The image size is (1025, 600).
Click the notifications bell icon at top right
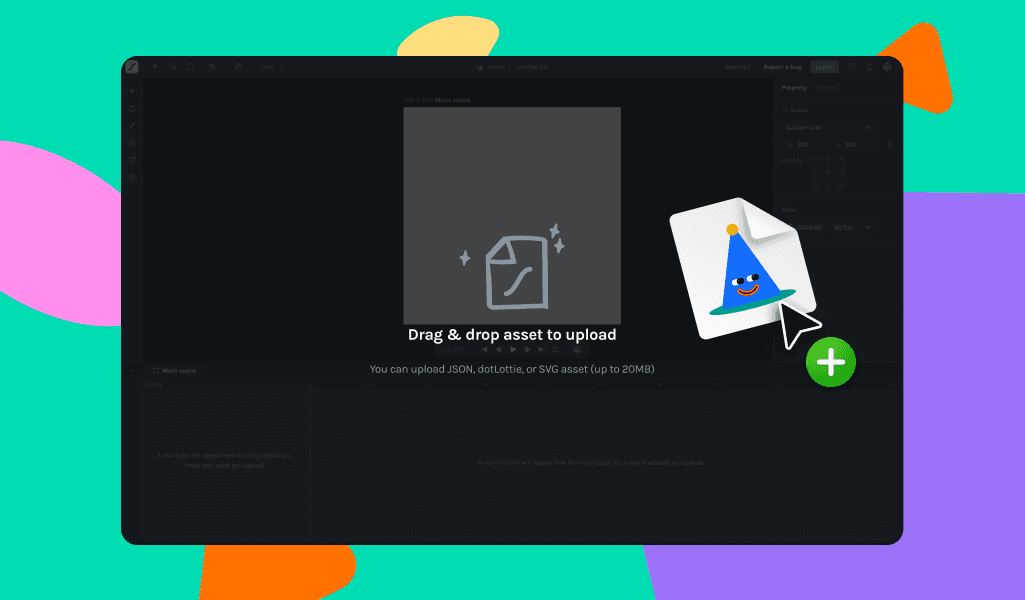click(x=869, y=67)
